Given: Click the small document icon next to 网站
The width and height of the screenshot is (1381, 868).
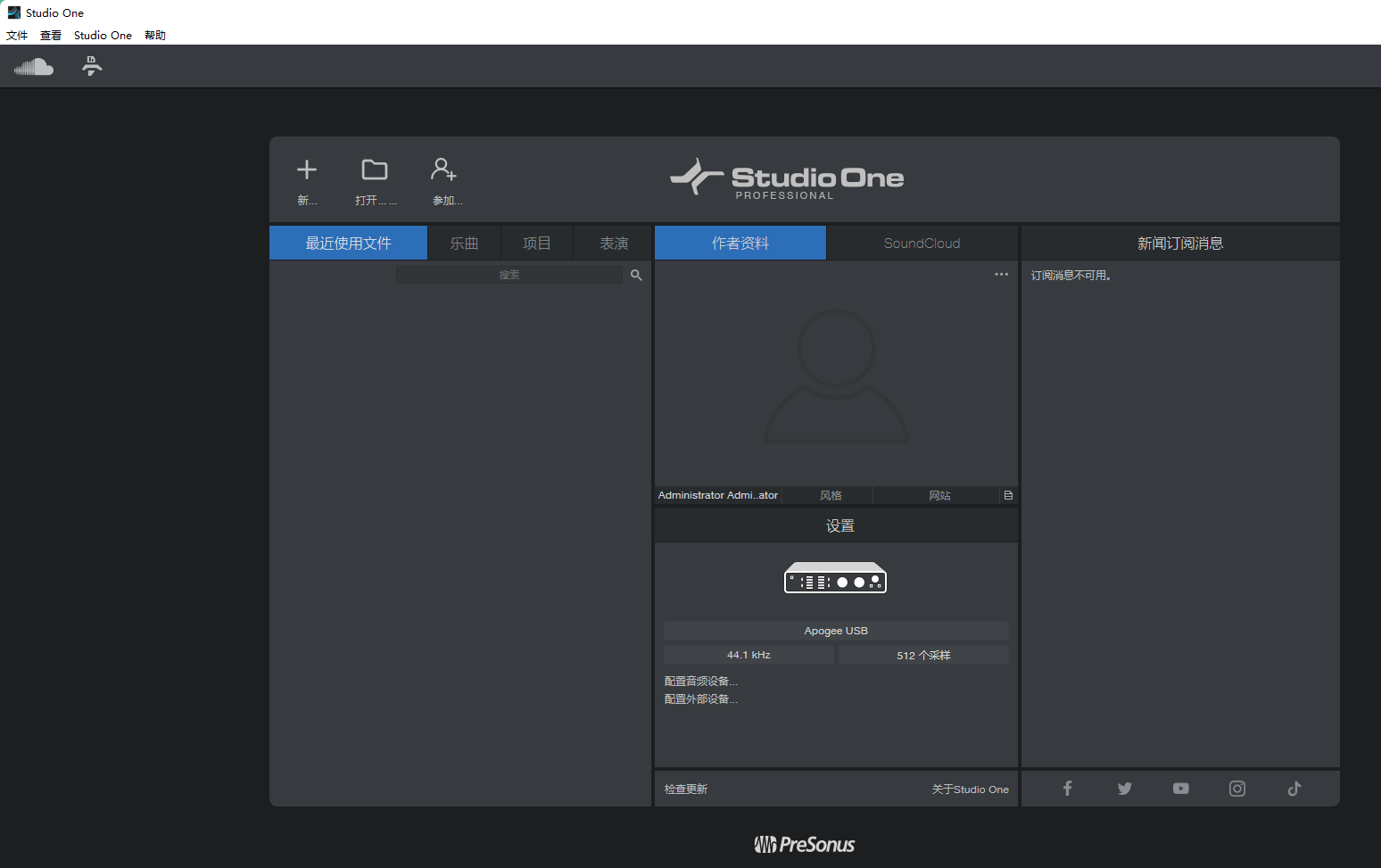Looking at the screenshot, I should click(x=1008, y=495).
